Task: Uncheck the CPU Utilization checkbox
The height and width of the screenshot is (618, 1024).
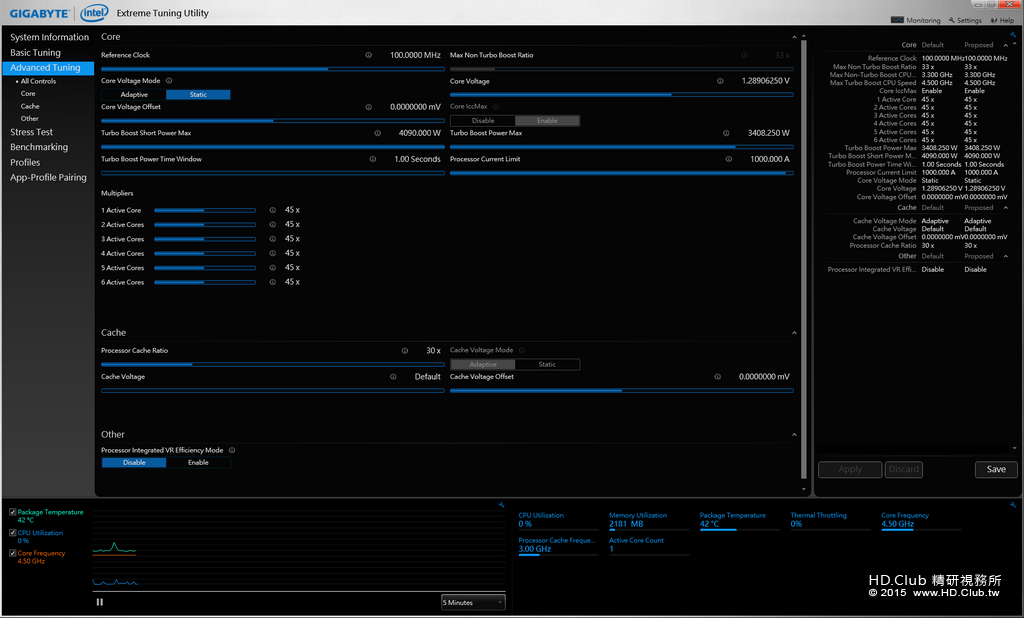Action: [12, 533]
